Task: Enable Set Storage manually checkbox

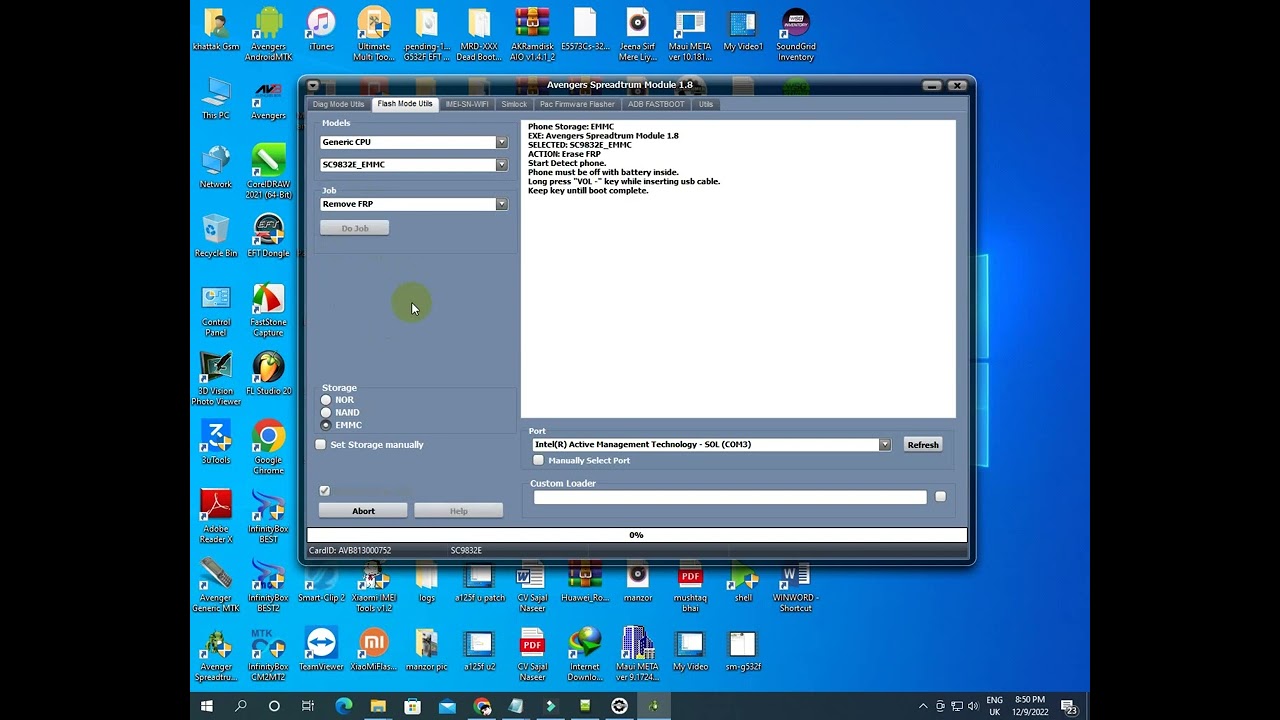Action: [321, 444]
